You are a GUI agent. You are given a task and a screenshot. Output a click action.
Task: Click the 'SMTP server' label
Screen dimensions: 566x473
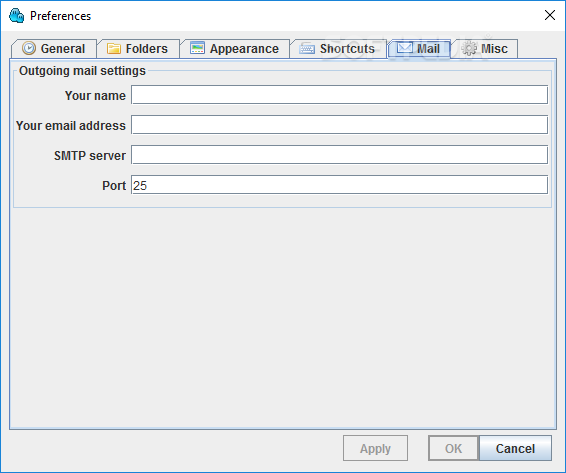coord(90,156)
